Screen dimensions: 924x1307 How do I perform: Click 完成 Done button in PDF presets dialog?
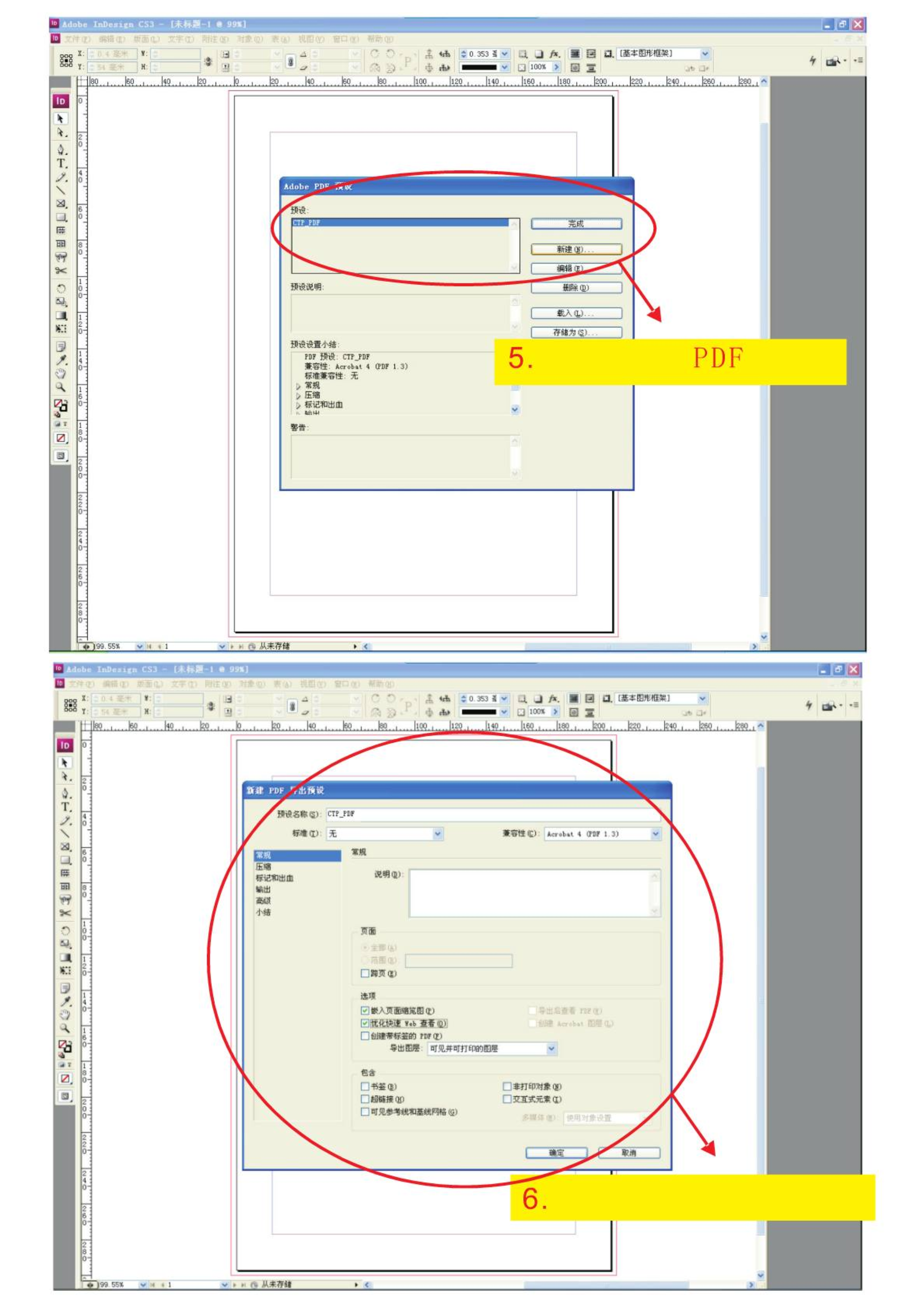click(x=576, y=223)
